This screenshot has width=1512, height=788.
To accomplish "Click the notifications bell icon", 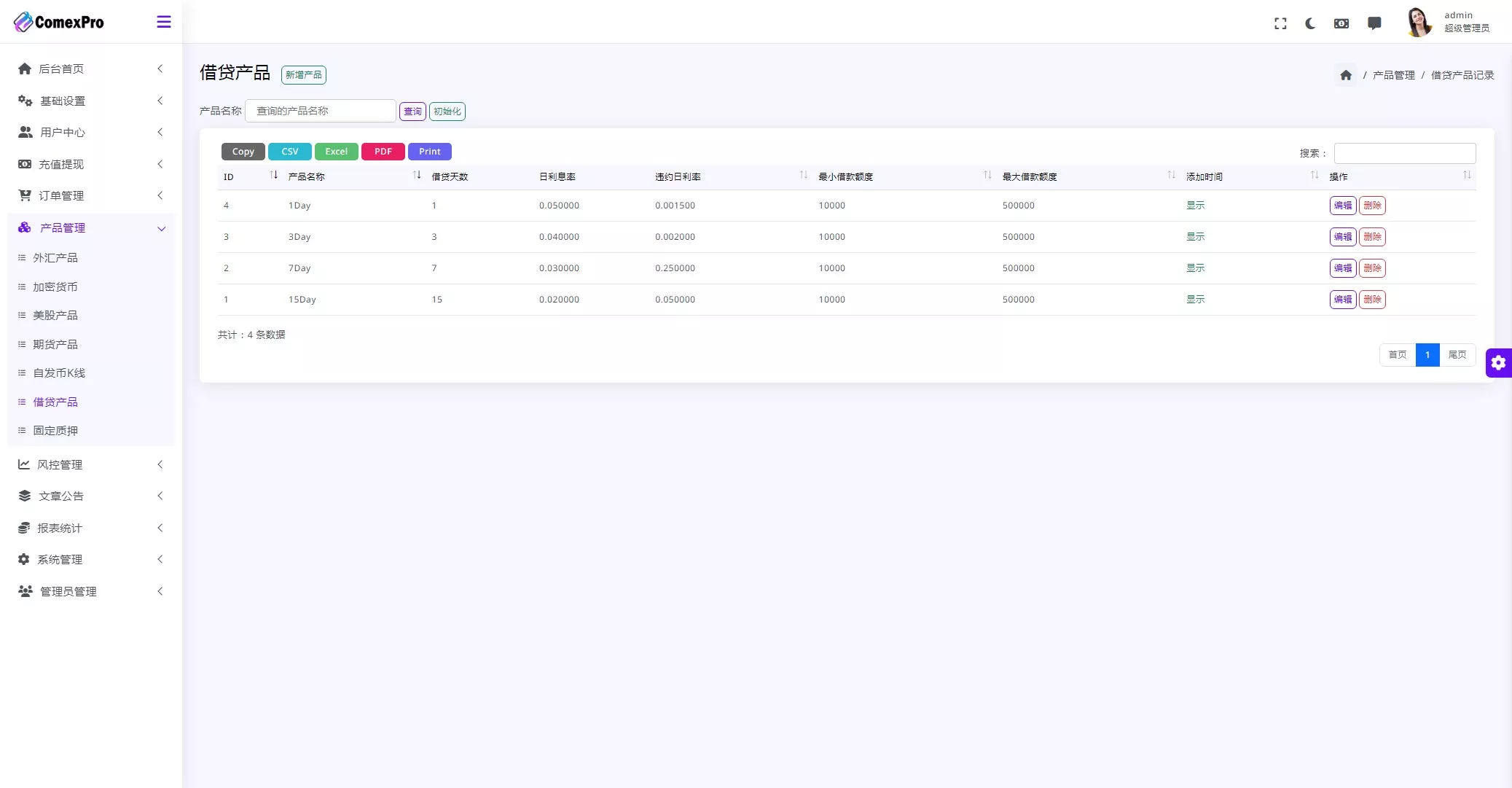I will (x=1376, y=22).
